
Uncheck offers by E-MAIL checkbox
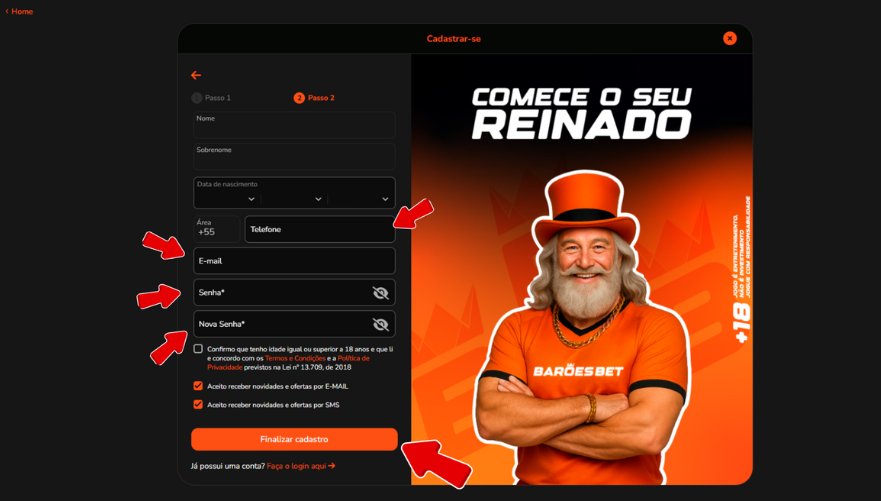pyautogui.click(x=198, y=386)
